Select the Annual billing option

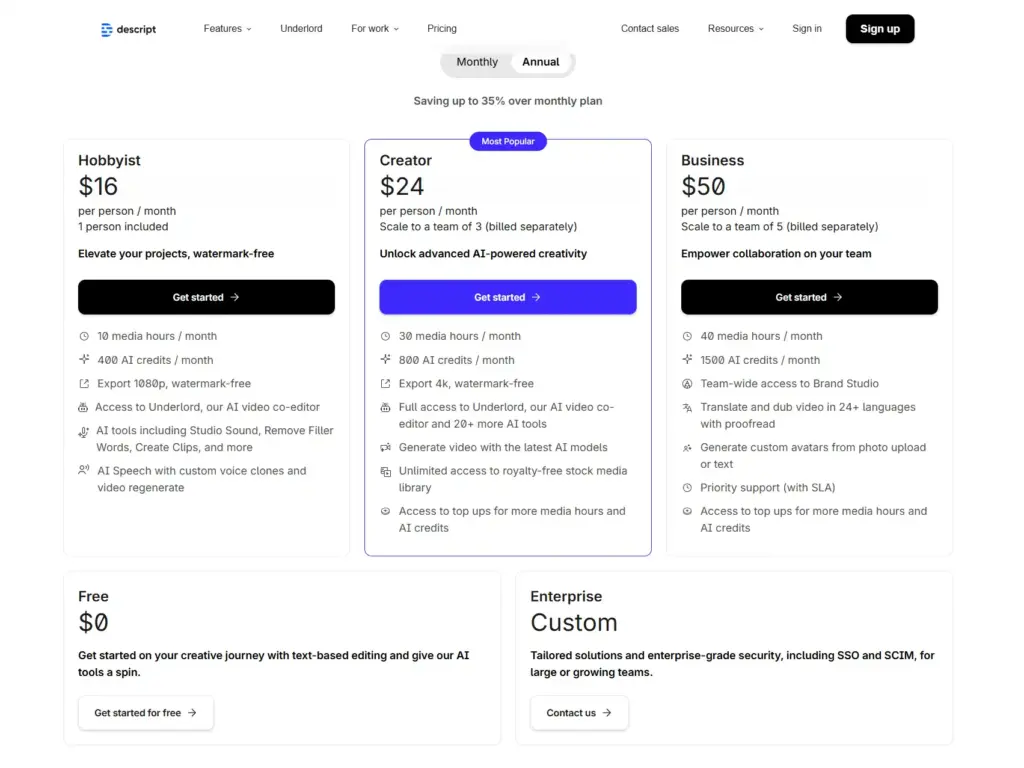pyautogui.click(x=541, y=62)
